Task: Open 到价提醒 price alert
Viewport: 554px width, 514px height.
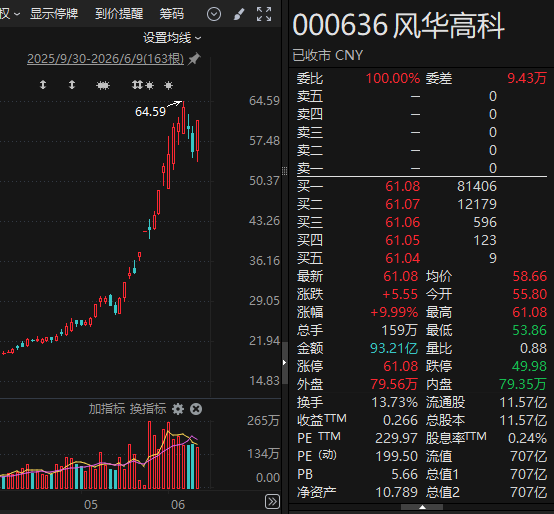Action: click(119, 14)
